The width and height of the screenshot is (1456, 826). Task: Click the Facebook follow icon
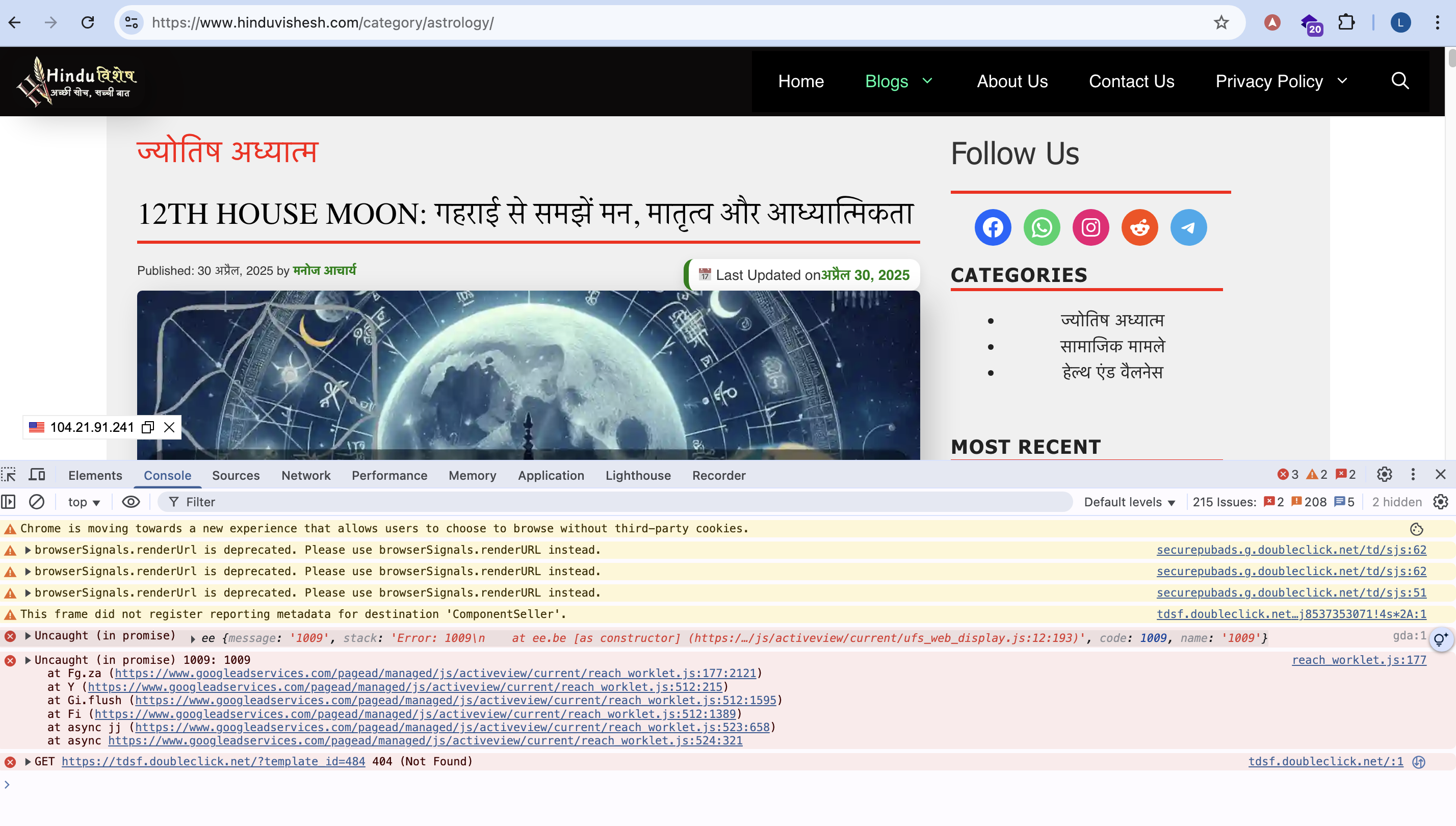click(993, 227)
